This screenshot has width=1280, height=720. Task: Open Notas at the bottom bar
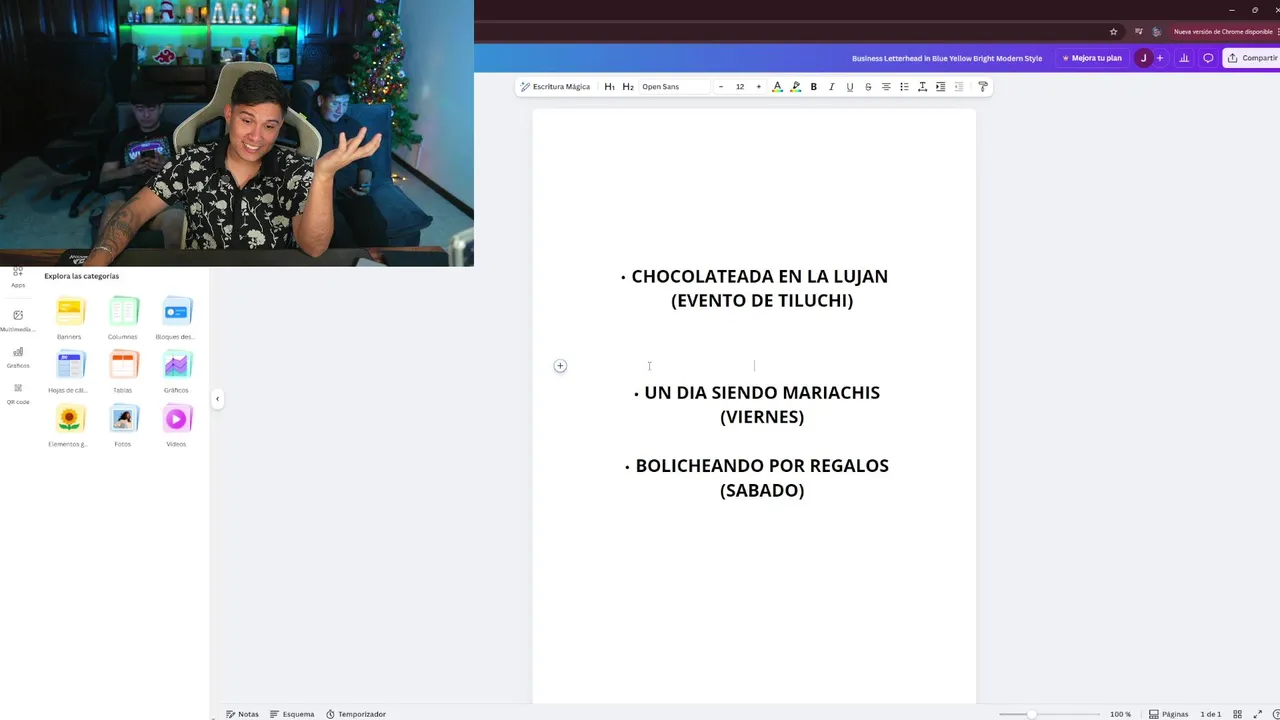click(242, 714)
